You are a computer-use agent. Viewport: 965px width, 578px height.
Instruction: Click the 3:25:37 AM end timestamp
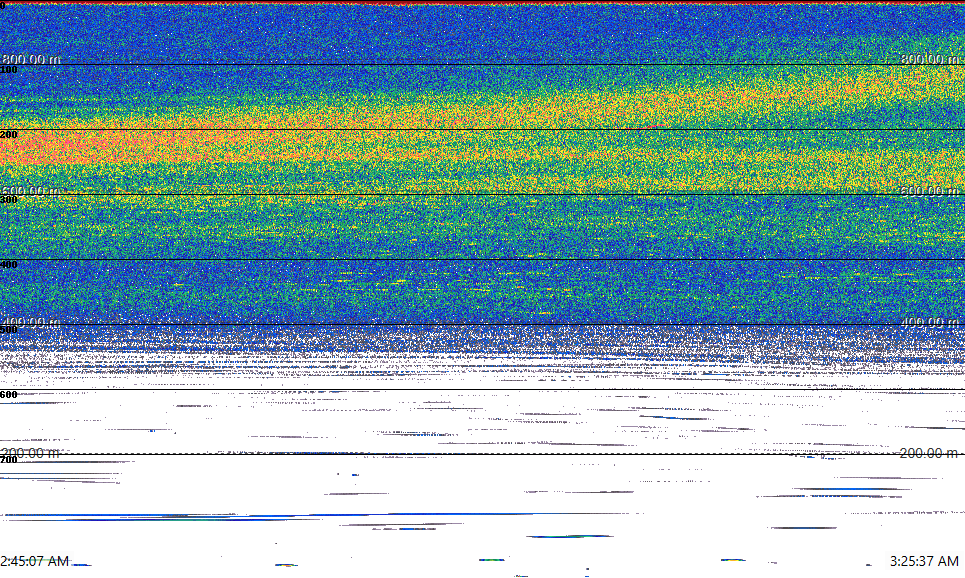[924, 561]
